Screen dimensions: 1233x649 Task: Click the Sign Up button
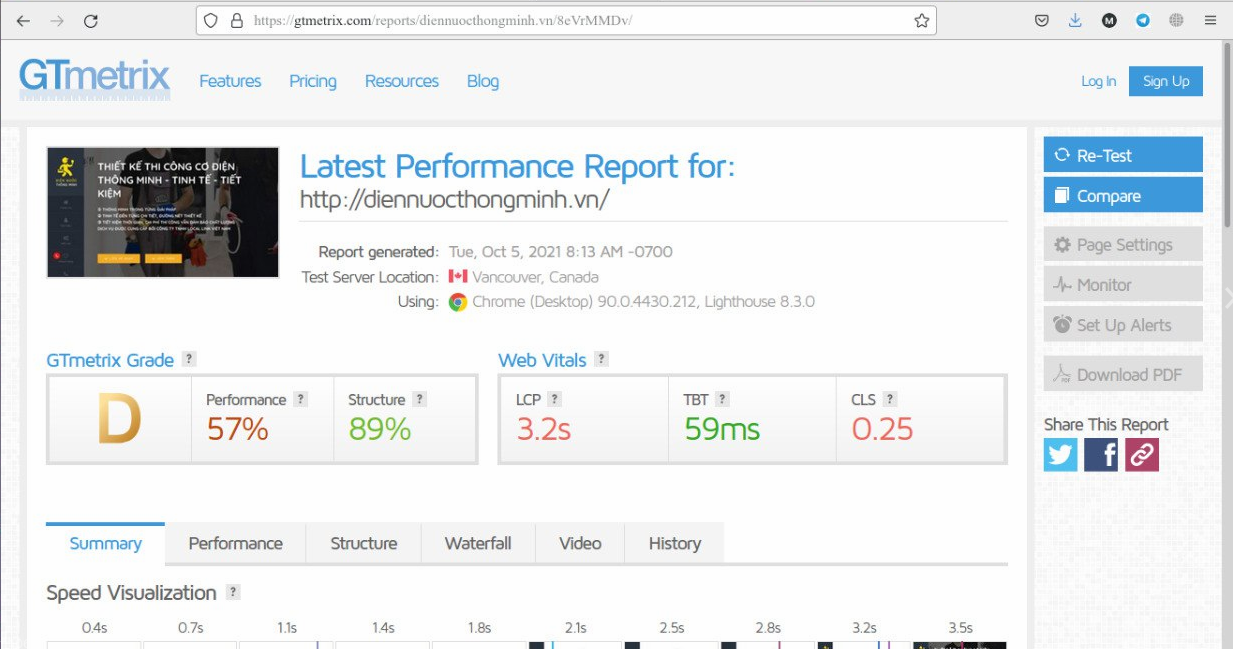point(1166,81)
